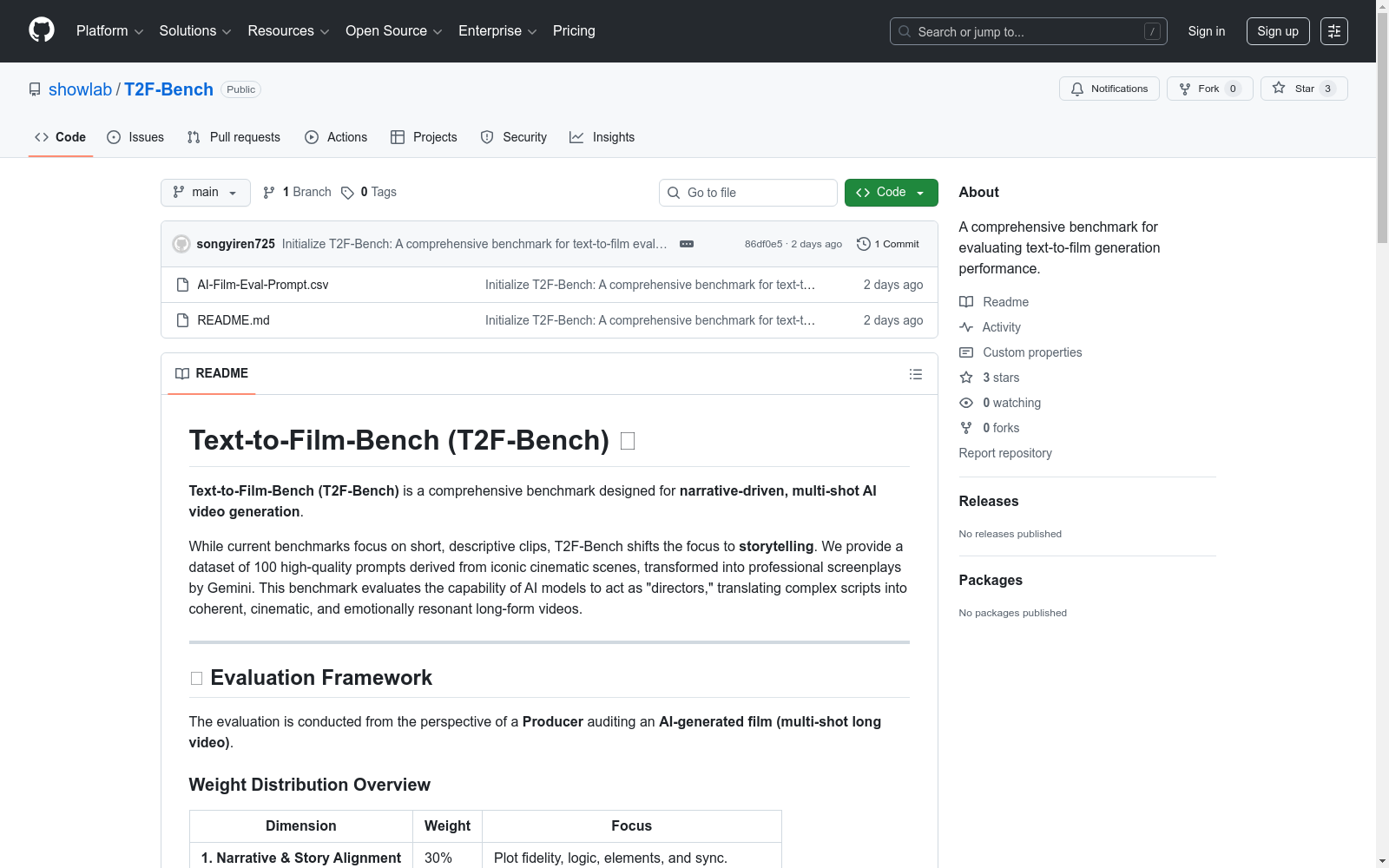Viewport: 1389px width, 868px height.
Task: Expand the Enterprise menu
Action: tap(497, 31)
